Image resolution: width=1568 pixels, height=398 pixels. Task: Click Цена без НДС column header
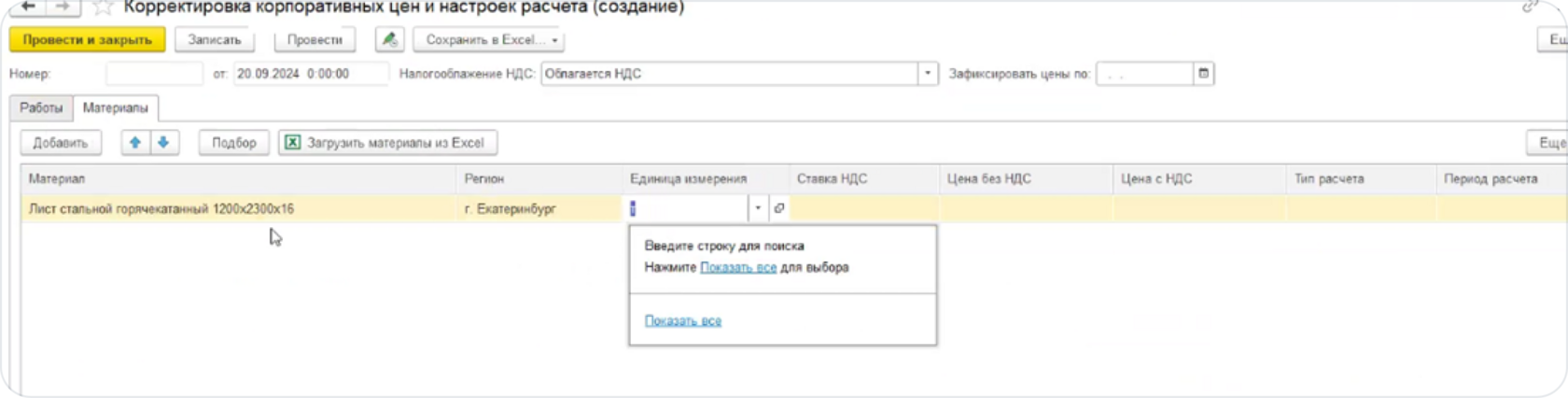pos(1027,178)
